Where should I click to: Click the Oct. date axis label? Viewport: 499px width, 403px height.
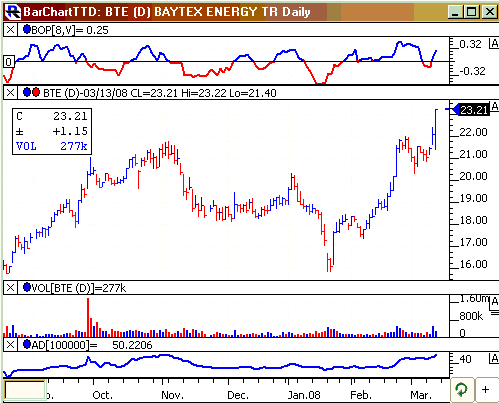tap(103, 395)
